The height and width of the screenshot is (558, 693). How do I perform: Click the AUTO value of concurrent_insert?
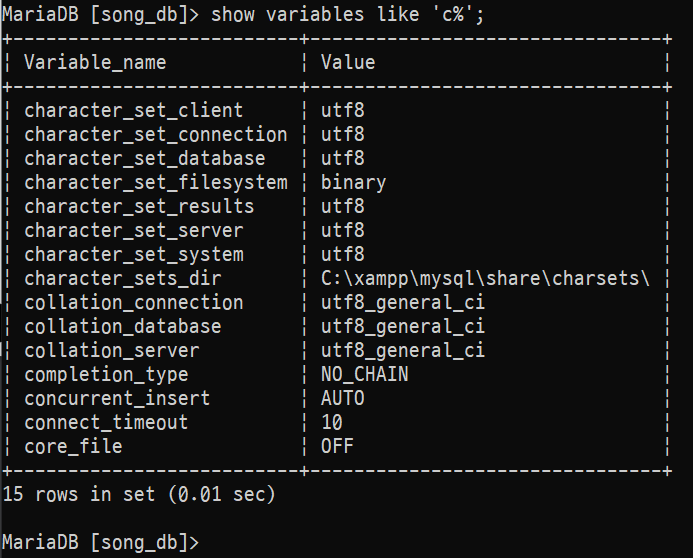pyautogui.click(x=342, y=398)
